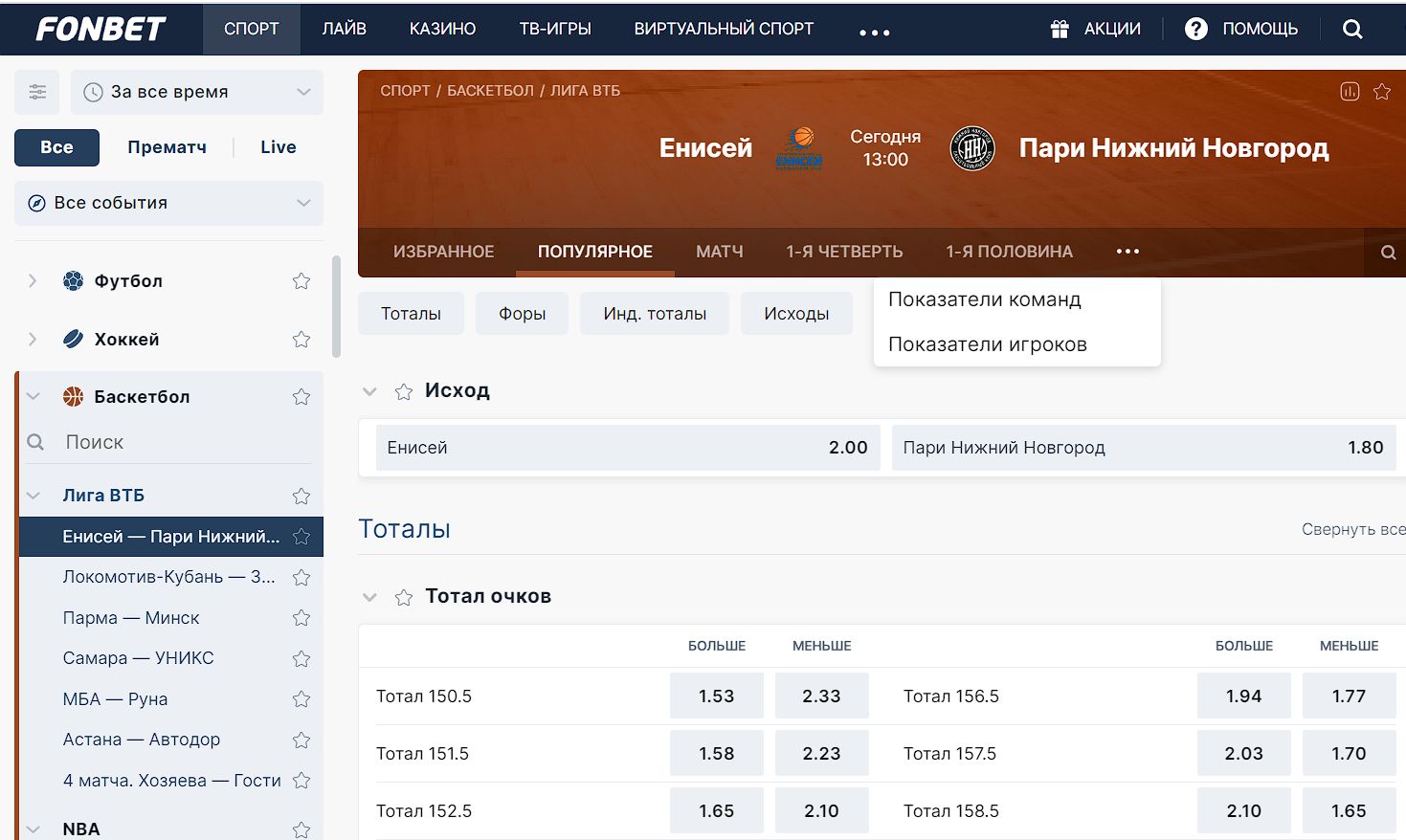Image resolution: width=1406 pixels, height=840 pixels.
Task: Open the ТВ-игры section
Action: pos(555,29)
